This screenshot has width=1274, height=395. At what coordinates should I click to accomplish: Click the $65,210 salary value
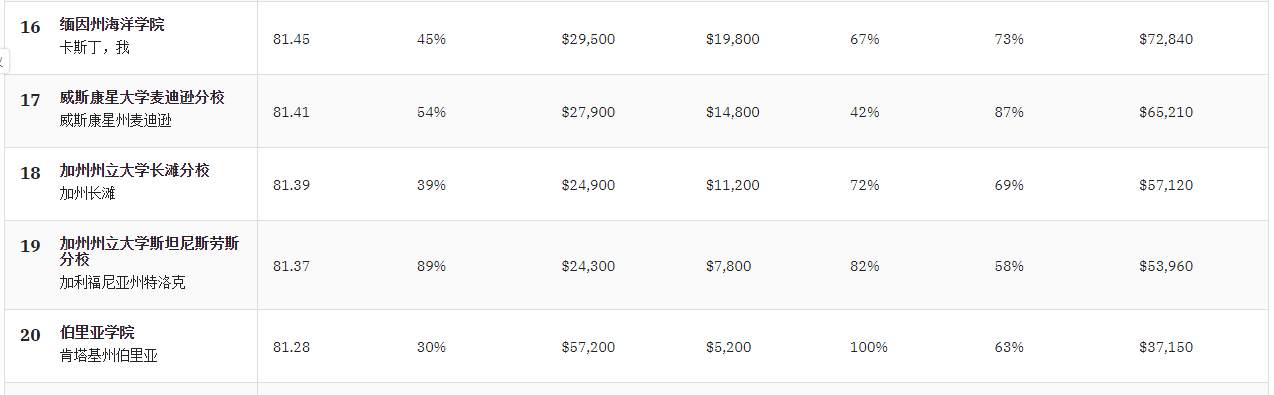pyautogui.click(x=1166, y=112)
